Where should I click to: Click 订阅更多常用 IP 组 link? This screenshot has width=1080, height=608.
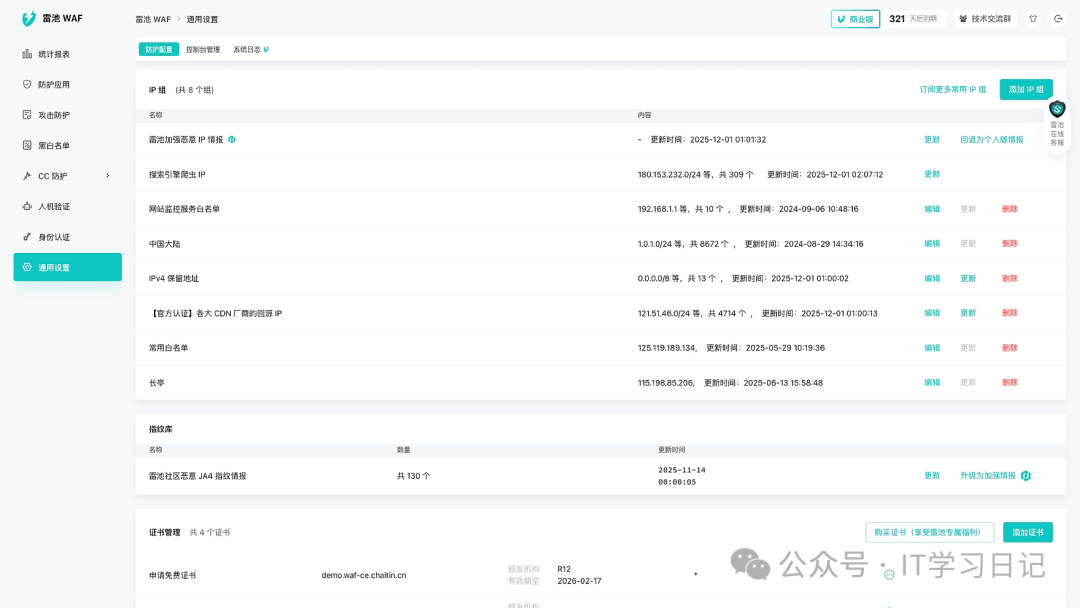click(x=952, y=89)
